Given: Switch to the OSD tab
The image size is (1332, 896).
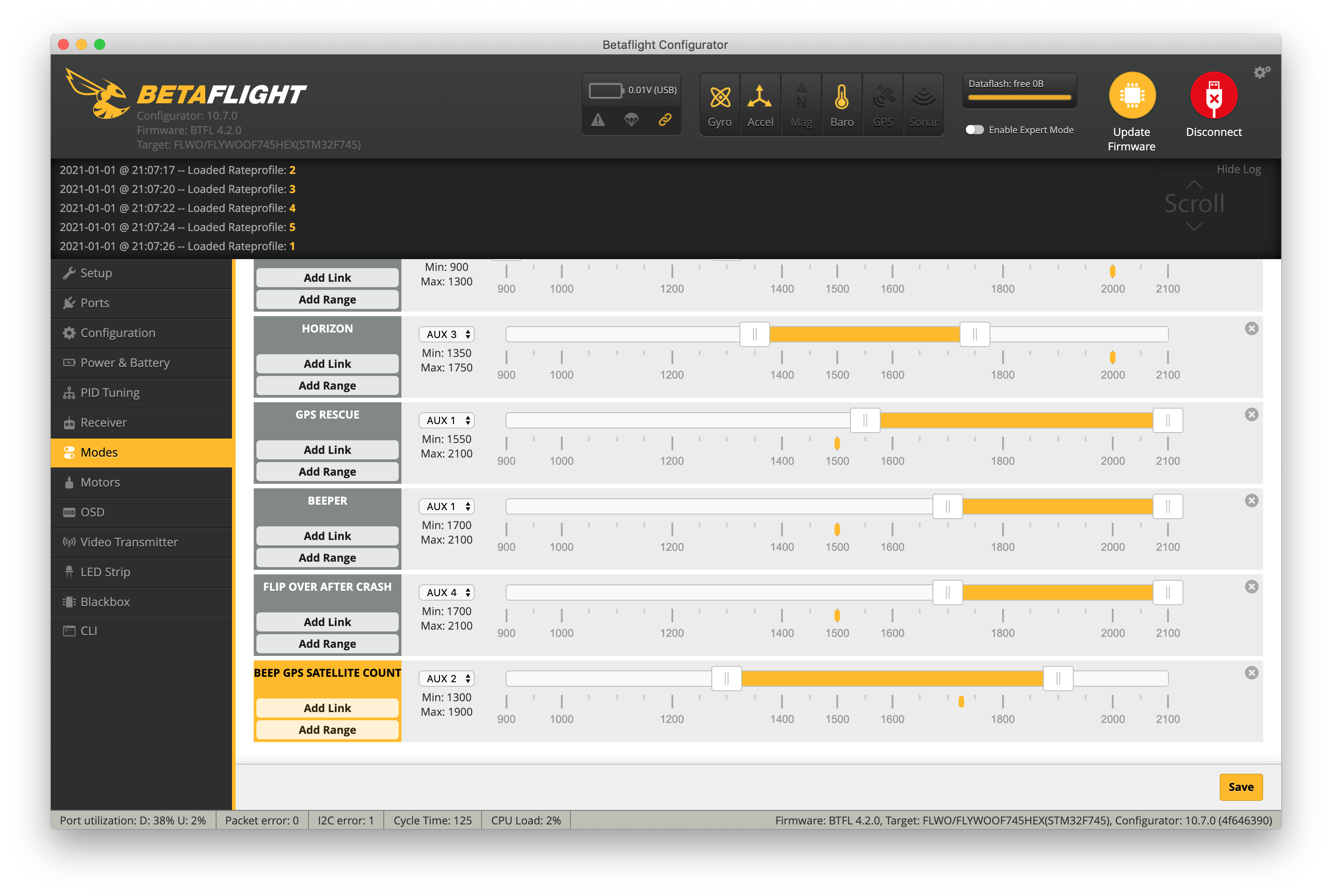Looking at the screenshot, I should (x=141, y=512).
